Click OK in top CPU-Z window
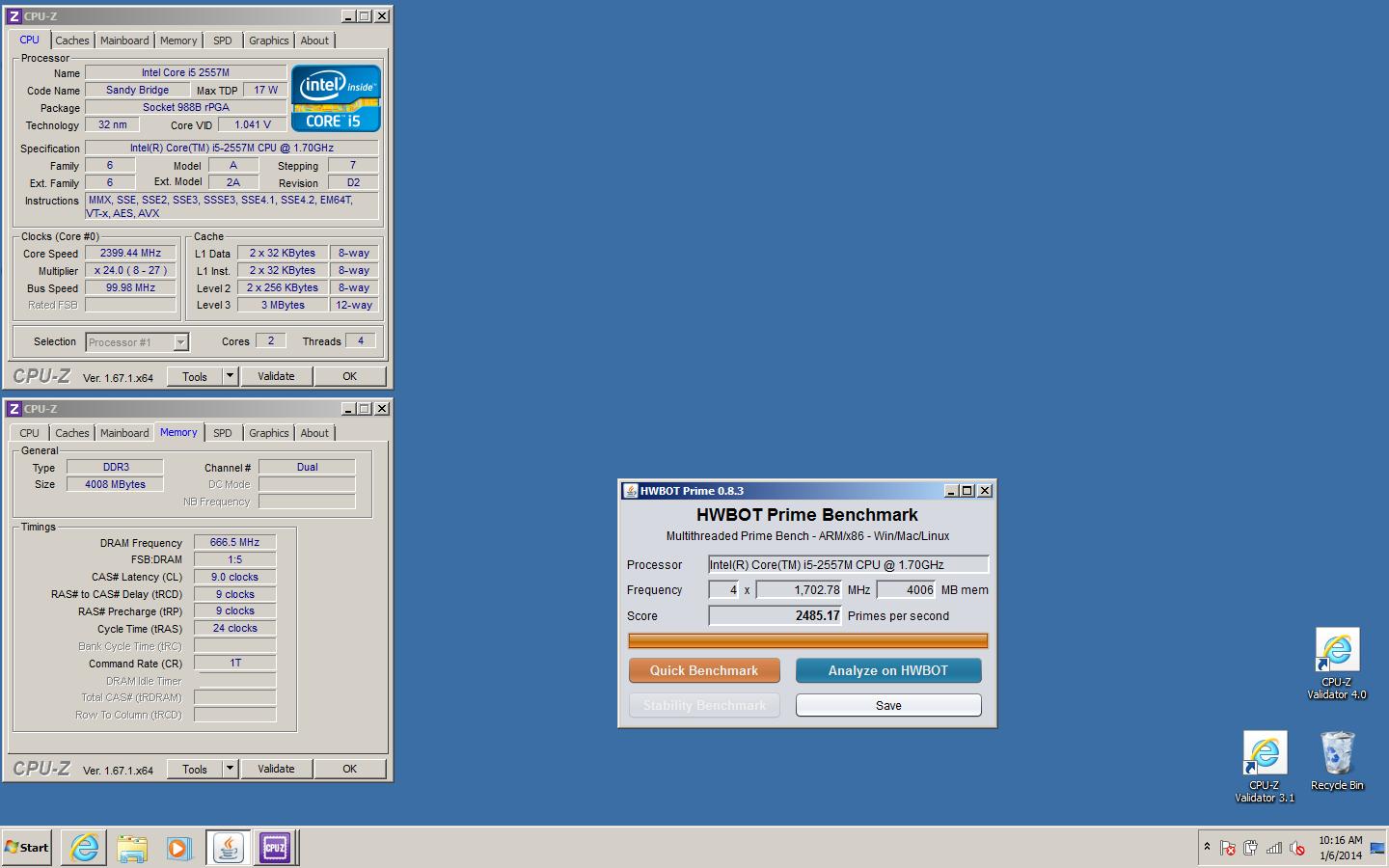Image resolution: width=1389 pixels, height=868 pixels. point(350,376)
